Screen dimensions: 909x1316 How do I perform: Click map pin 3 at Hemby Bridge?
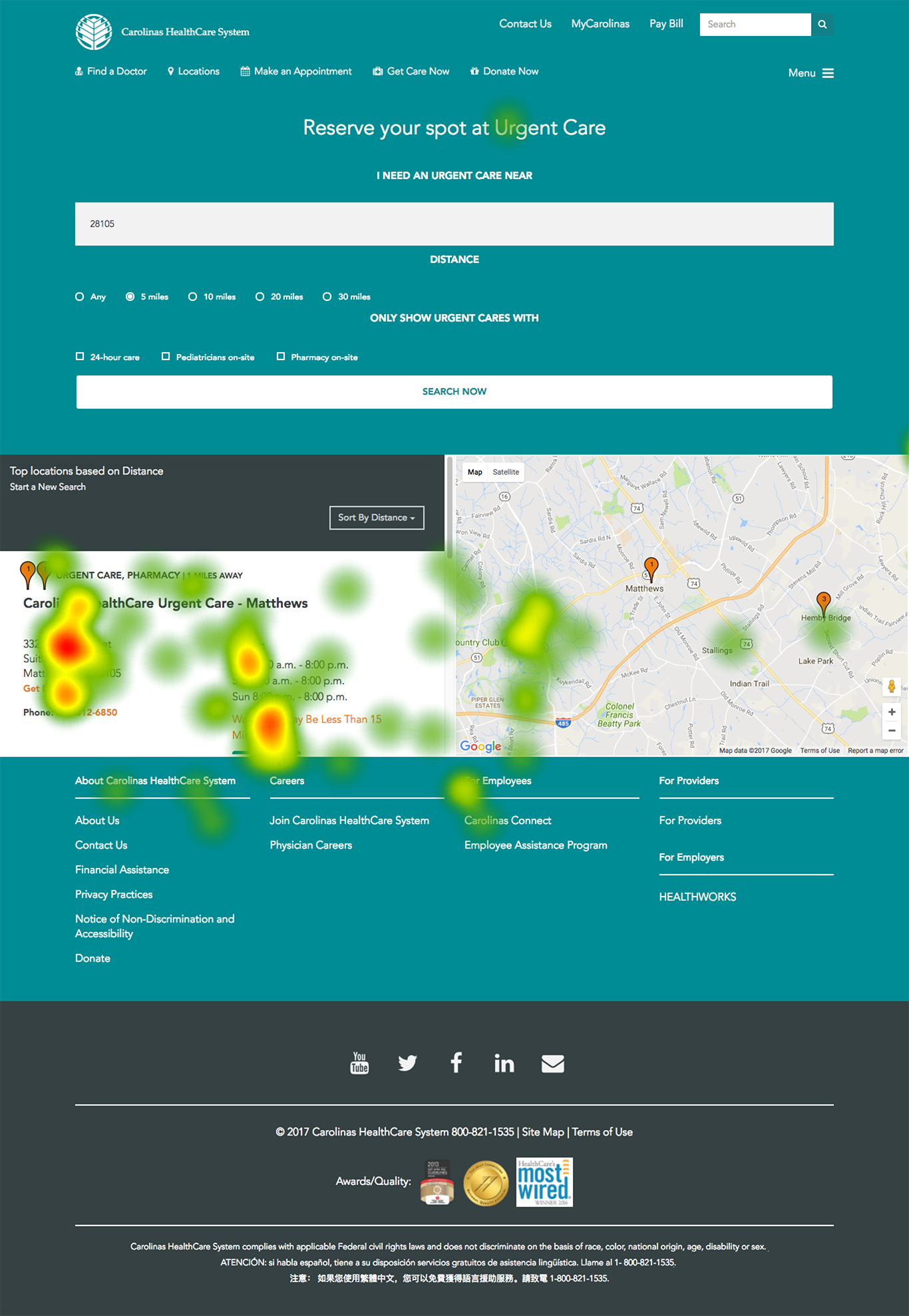[823, 604]
